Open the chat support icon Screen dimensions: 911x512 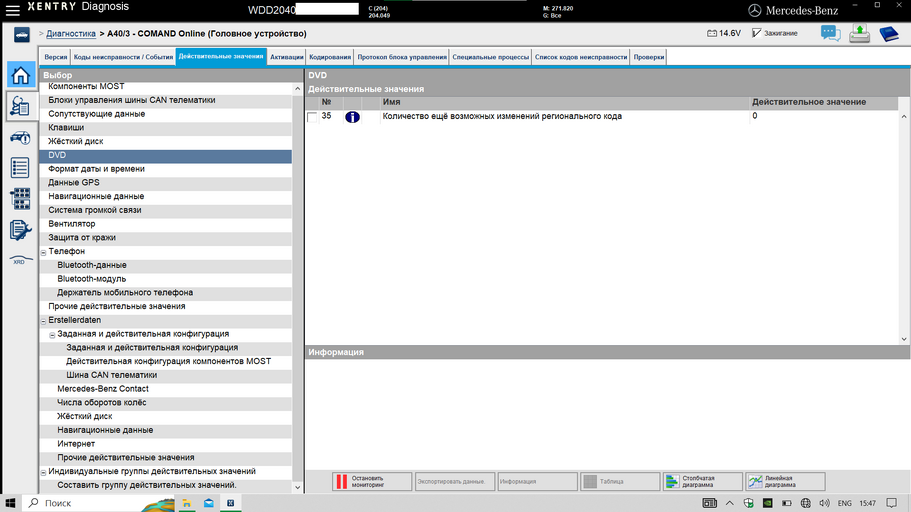pos(830,33)
